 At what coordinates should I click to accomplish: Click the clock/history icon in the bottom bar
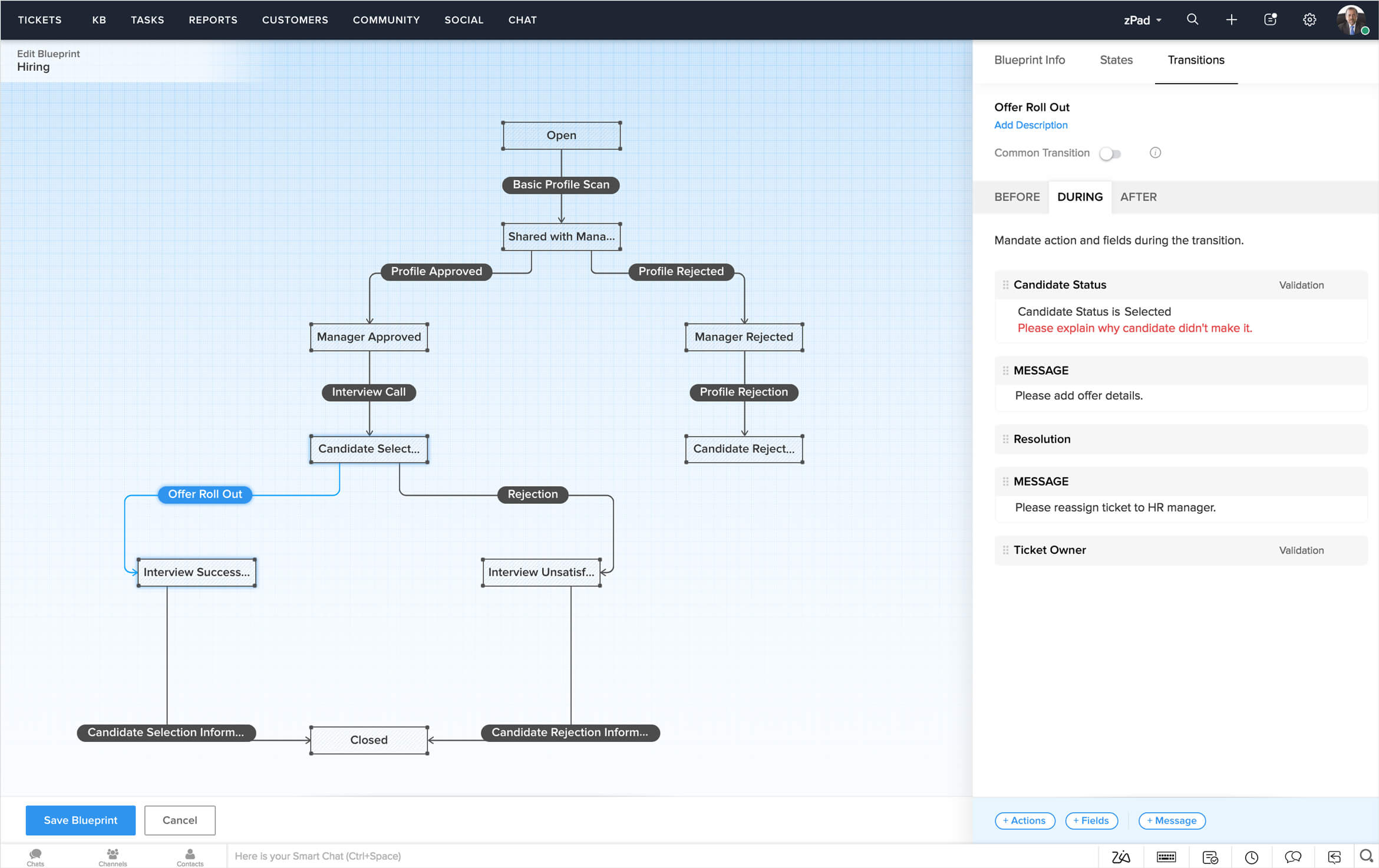point(1253,855)
